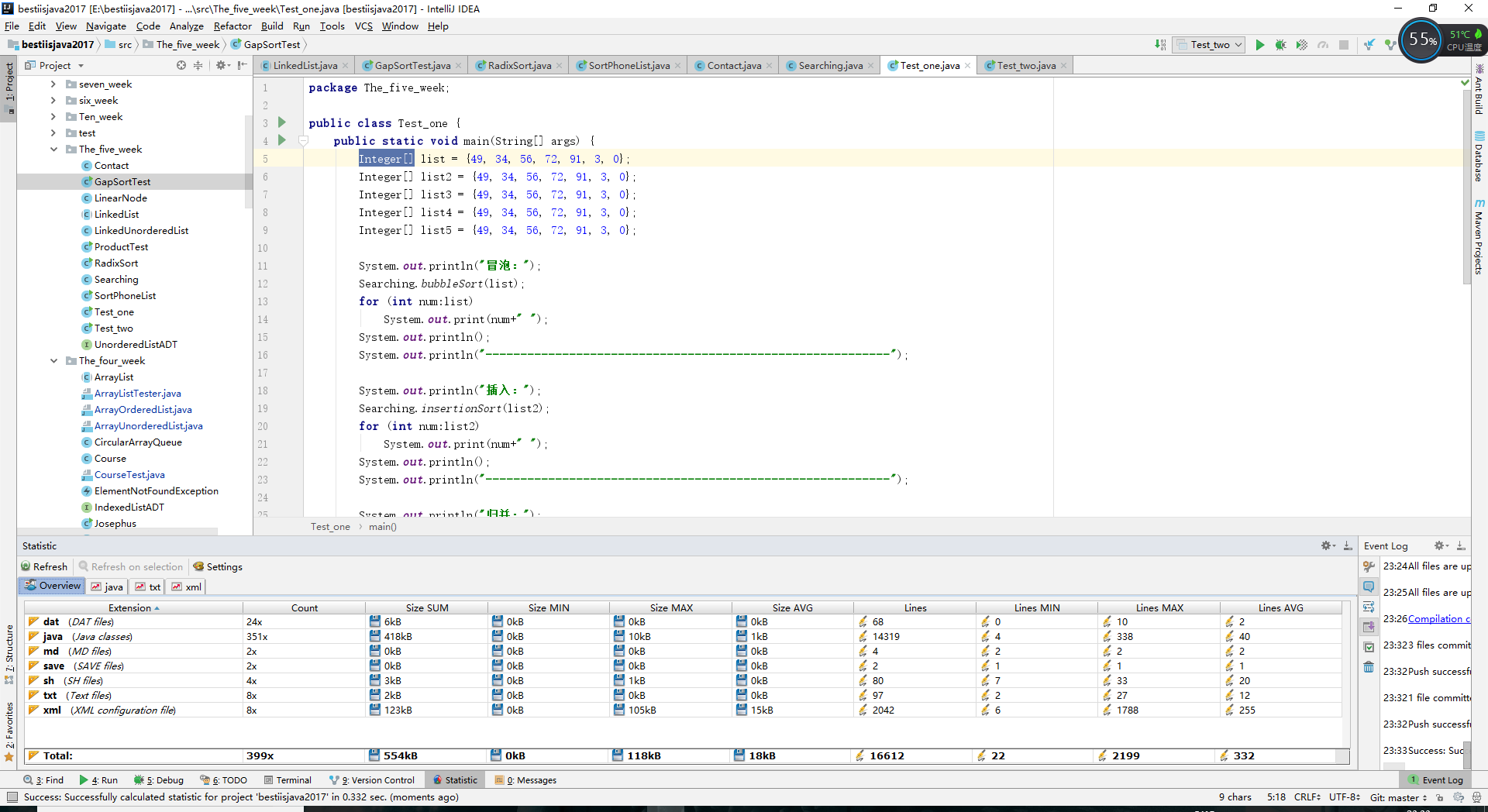Click the Event Log button in the status bar
This screenshot has height=812, width=1488.
[x=1436, y=780]
